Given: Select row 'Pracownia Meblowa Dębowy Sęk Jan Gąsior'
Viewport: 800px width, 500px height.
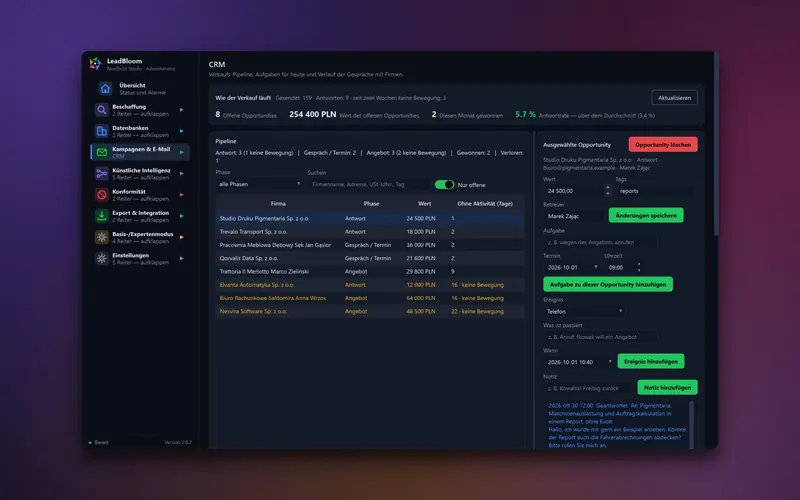Looking at the screenshot, I should click(x=370, y=245).
